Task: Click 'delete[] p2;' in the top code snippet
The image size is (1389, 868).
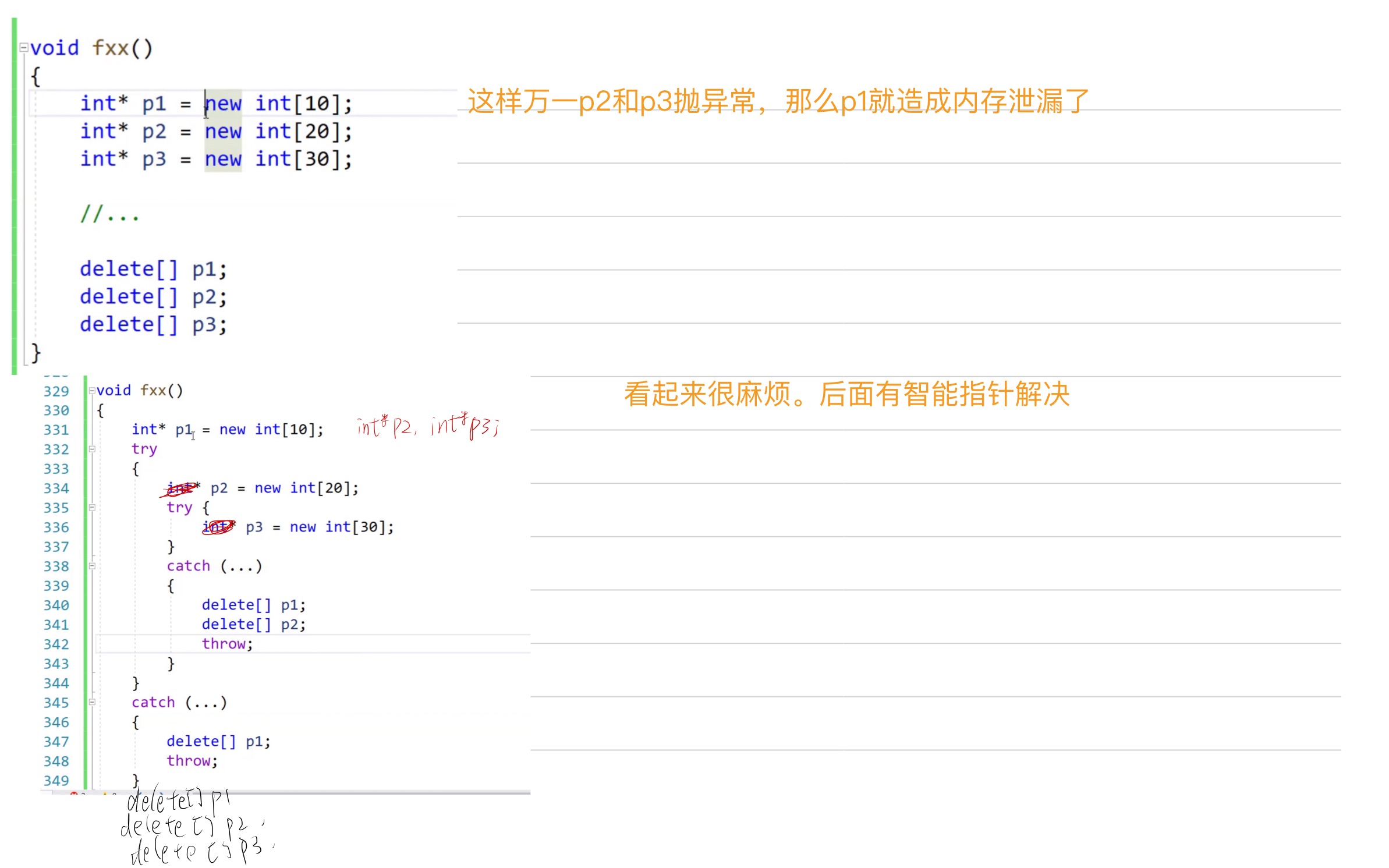Action: 153,297
